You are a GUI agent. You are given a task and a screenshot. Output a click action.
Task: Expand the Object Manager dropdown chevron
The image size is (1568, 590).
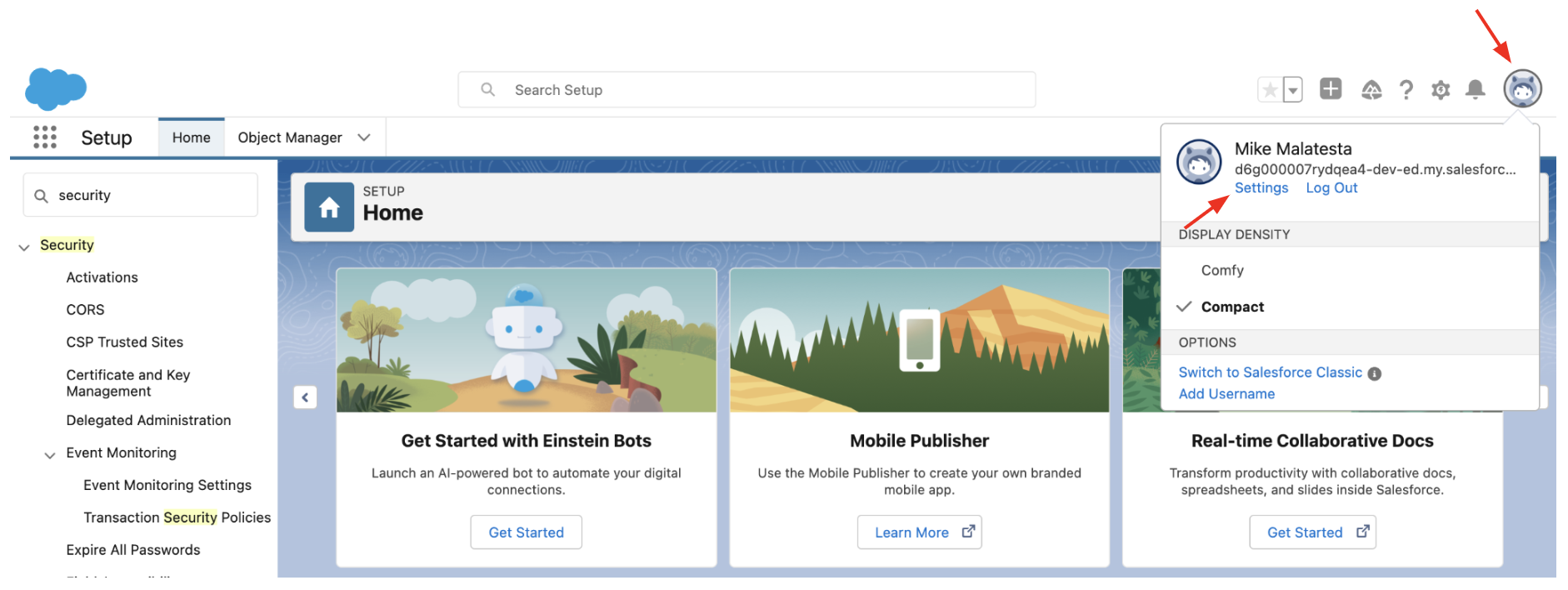[364, 137]
